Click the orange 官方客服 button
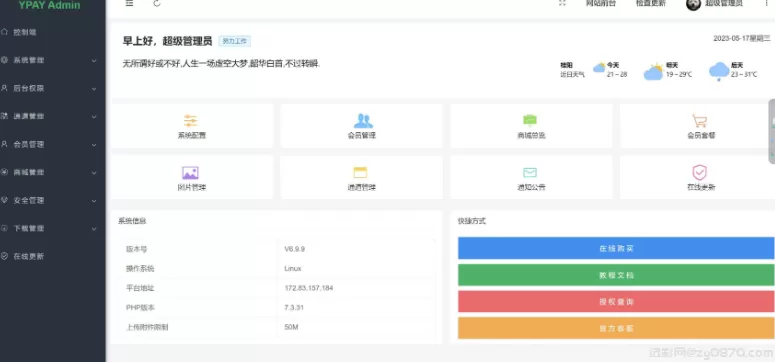 (616, 328)
